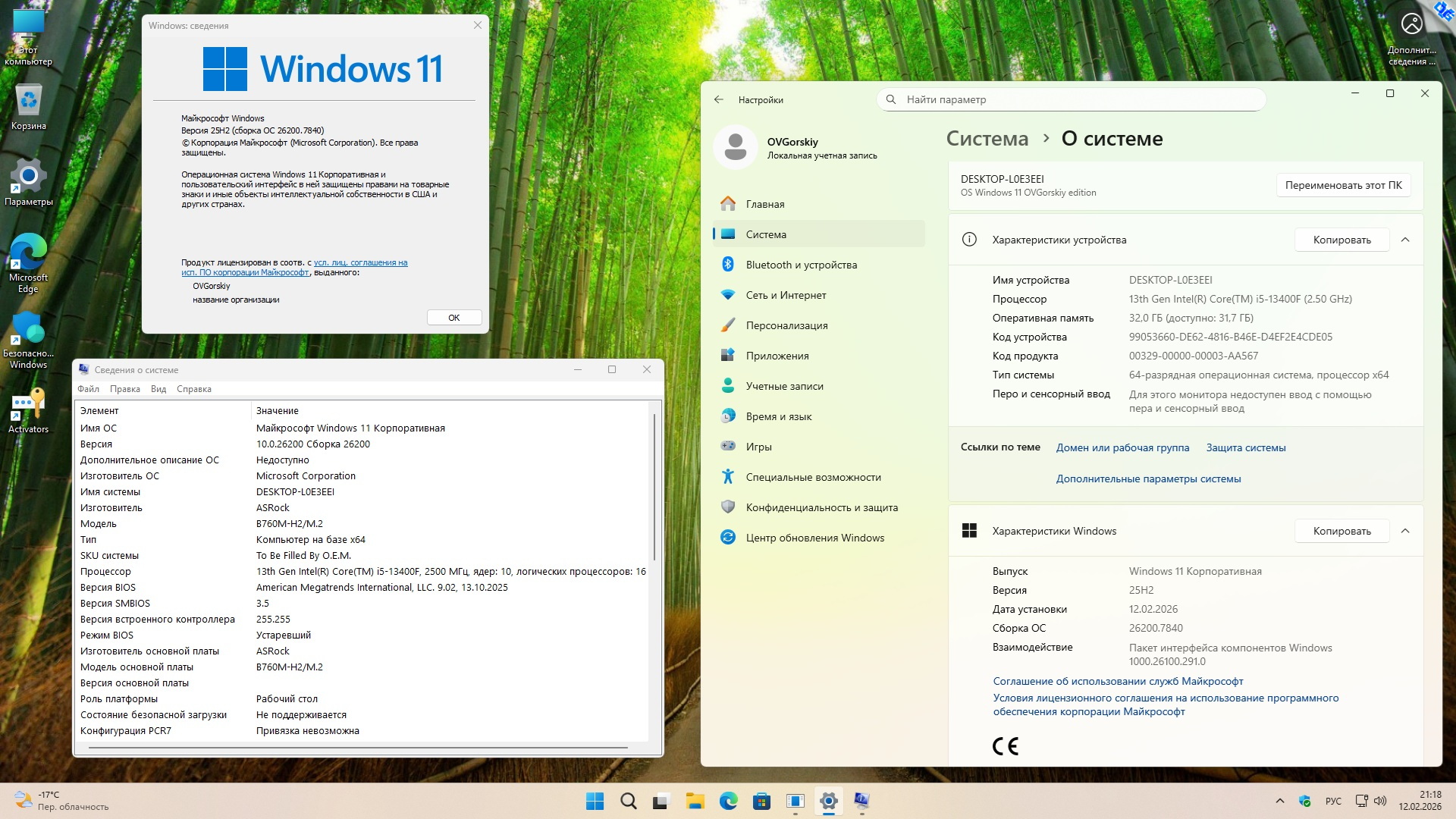Viewport: 1456px width, 819px height.
Task: Go to Центр обновления Windows
Action: [x=814, y=538]
